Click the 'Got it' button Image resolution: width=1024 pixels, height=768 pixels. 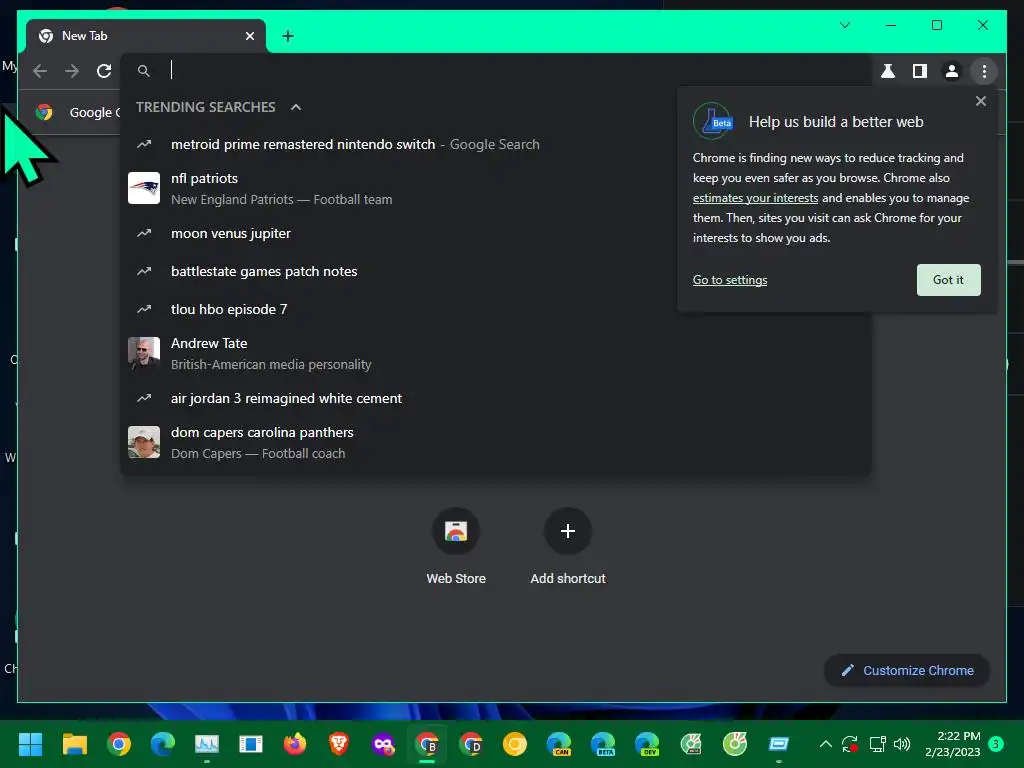(948, 280)
